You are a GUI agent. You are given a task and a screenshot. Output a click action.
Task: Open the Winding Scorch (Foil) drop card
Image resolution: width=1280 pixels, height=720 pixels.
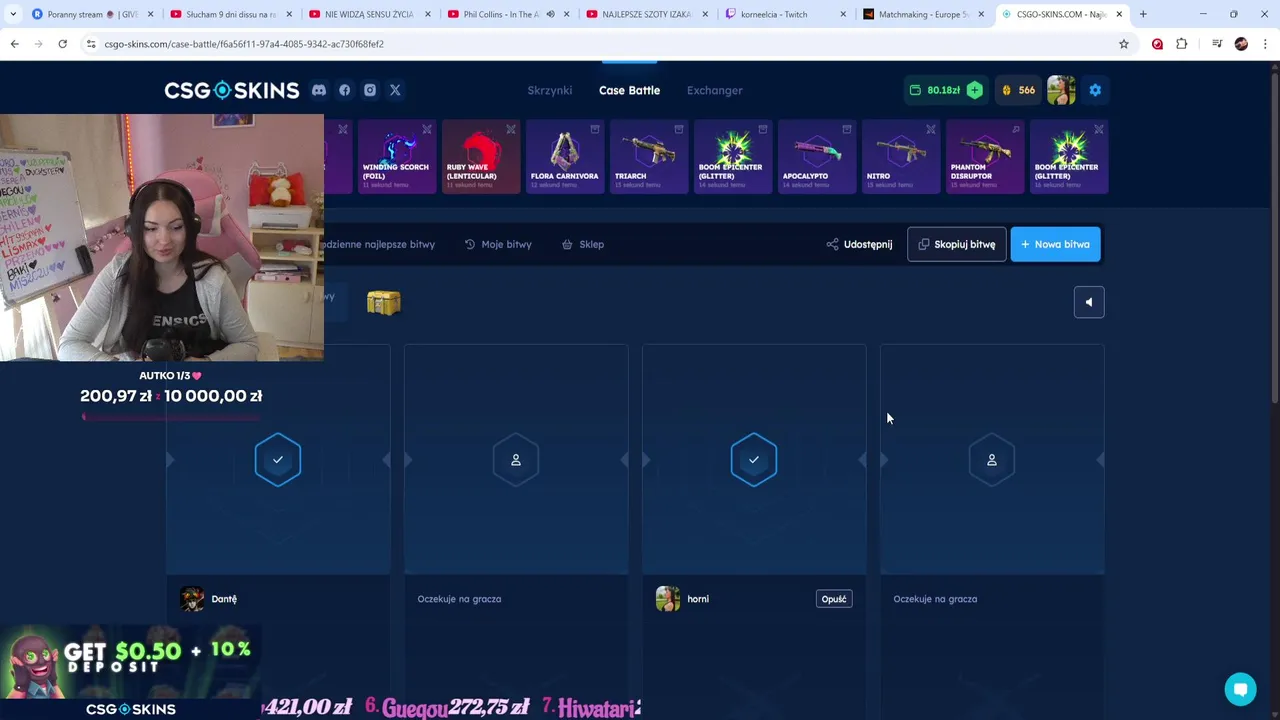[x=397, y=157]
